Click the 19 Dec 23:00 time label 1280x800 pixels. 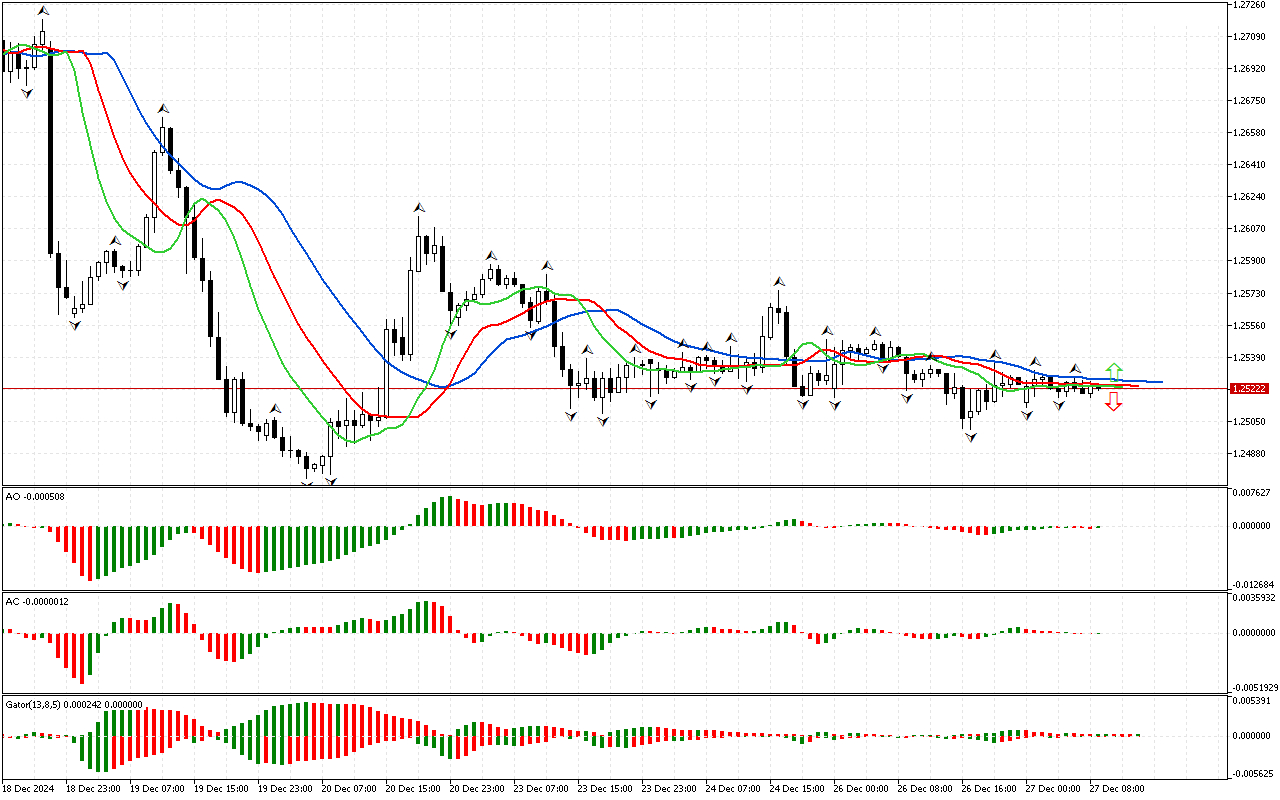pos(285,789)
